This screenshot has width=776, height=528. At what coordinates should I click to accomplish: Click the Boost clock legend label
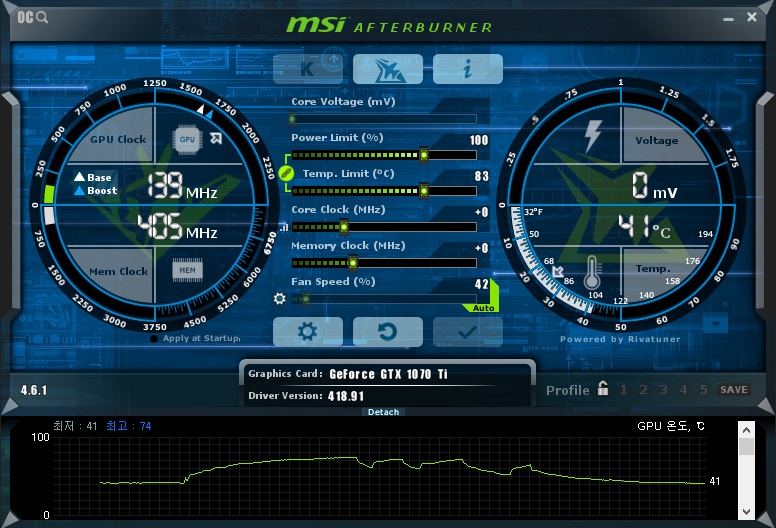(x=96, y=191)
